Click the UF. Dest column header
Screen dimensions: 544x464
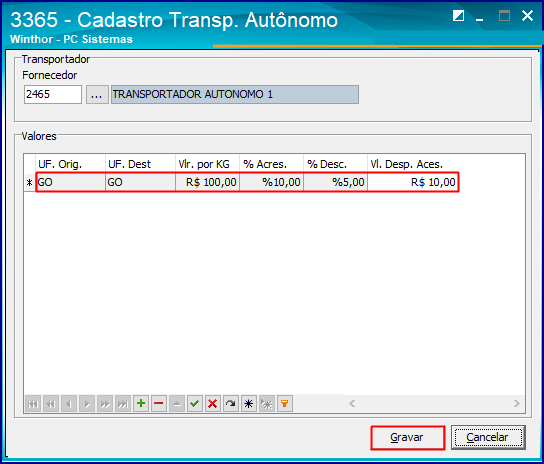[x=140, y=164]
